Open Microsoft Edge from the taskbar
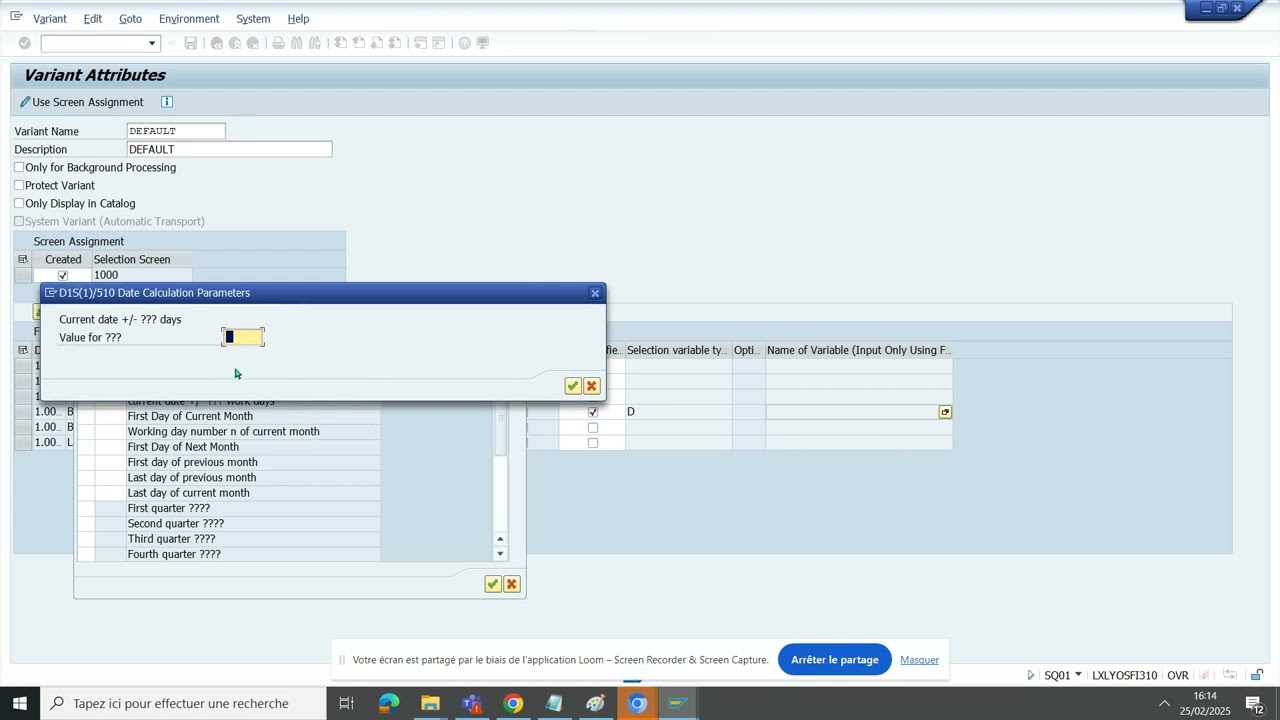Screen dimensions: 1280x720 tap(389, 704)
